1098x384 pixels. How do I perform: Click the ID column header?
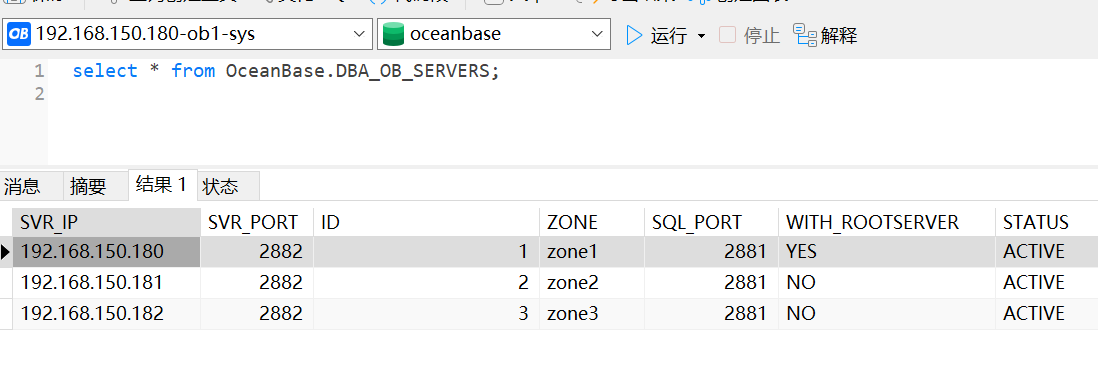(x=426, y=222)
